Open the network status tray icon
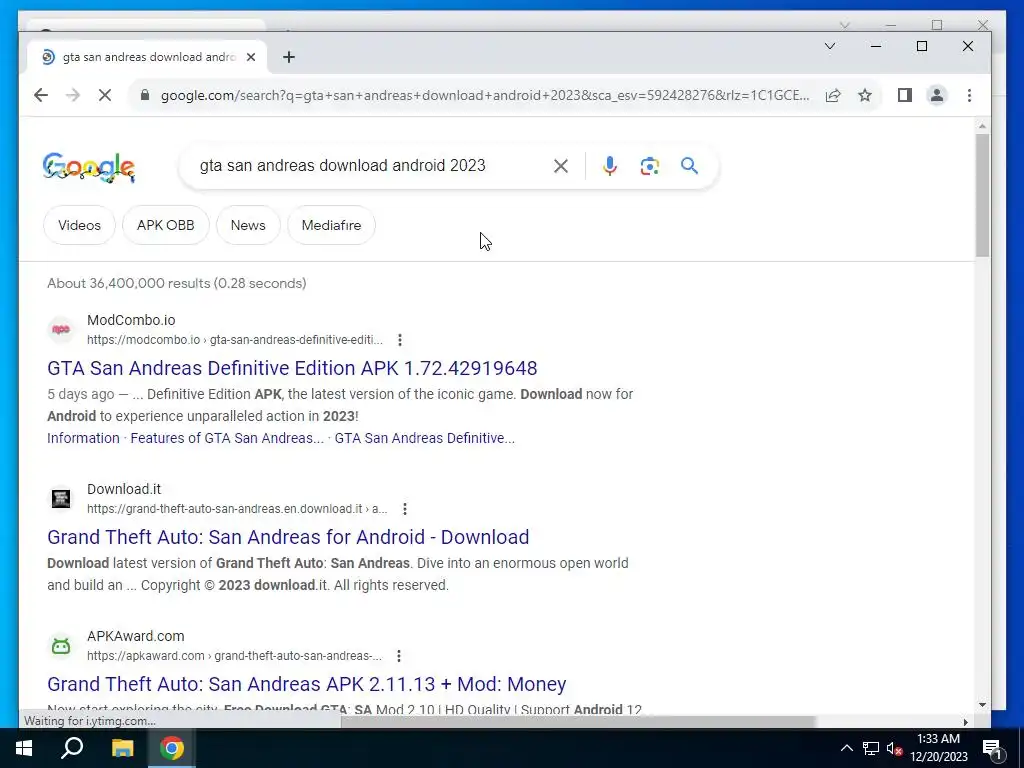 click(871, 748)
